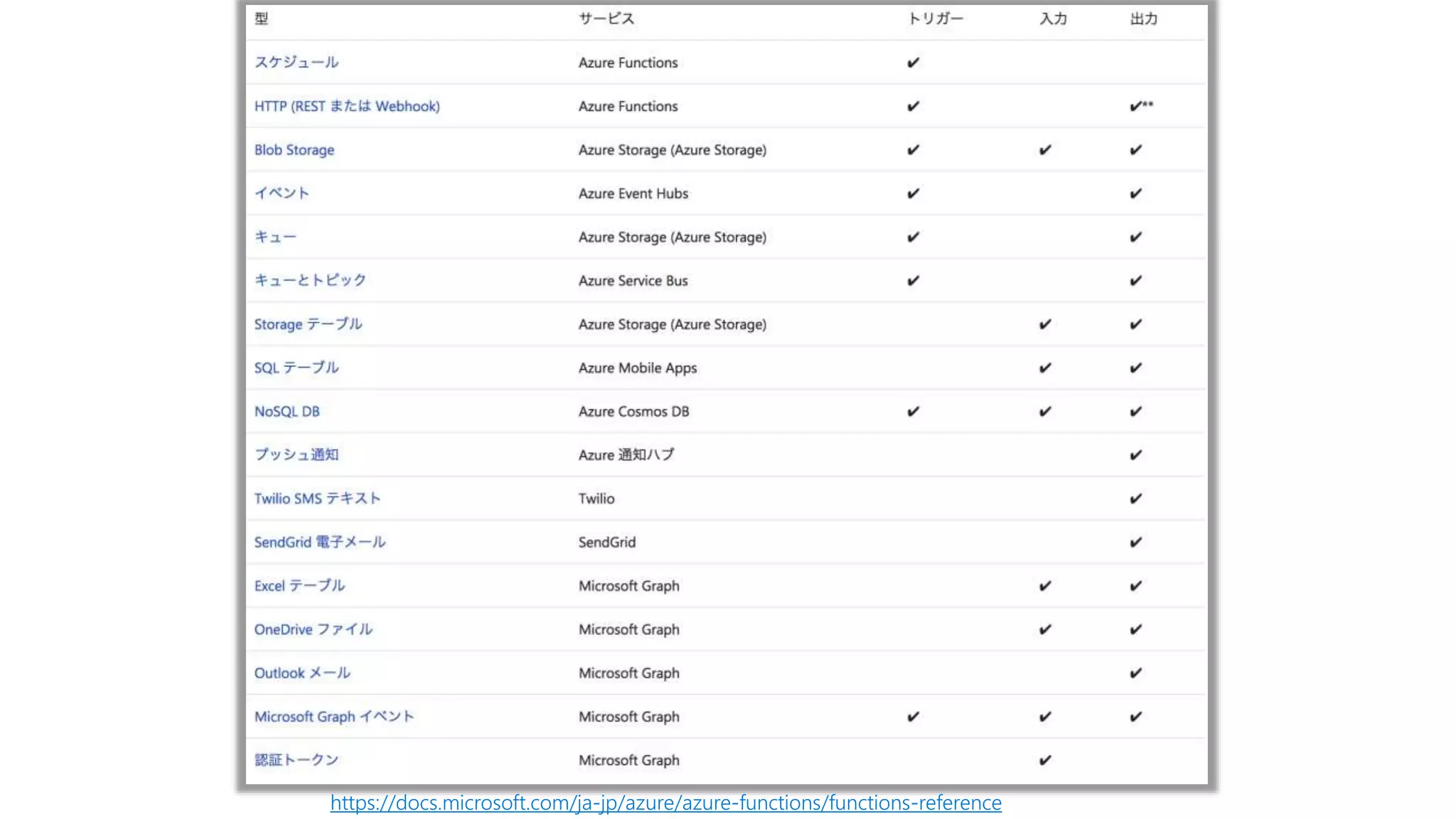Image resolution: width=1456 pixels, height=819 pixels.
Task: Select the トリガー column header
Action: click(x=935, y=18)
